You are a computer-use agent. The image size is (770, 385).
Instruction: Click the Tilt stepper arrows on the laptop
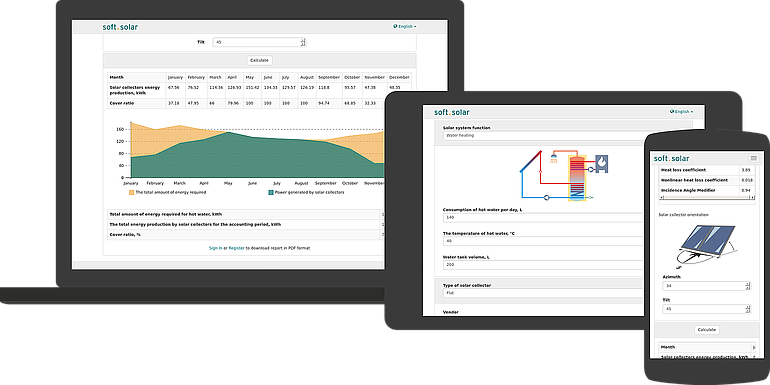(303, 42)
